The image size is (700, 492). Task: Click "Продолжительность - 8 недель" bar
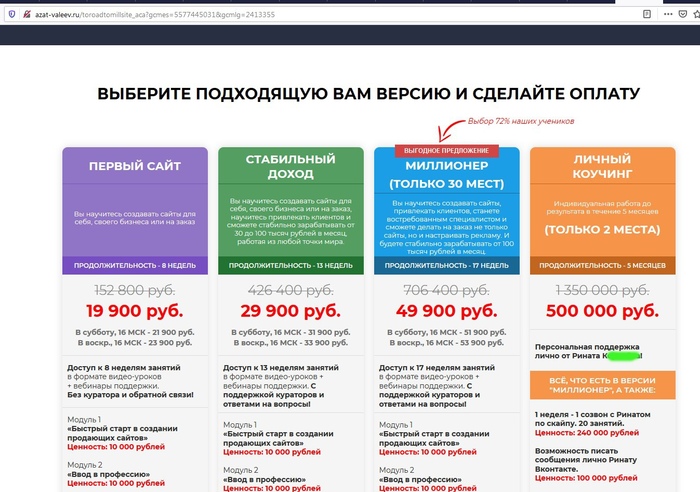(135, 266)
